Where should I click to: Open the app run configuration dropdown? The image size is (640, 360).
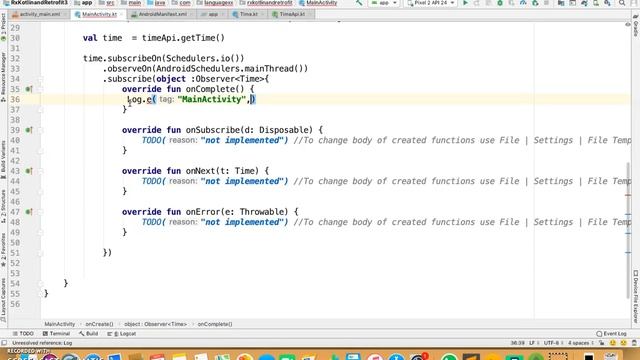pyautogui.click(x=384, y=3)
